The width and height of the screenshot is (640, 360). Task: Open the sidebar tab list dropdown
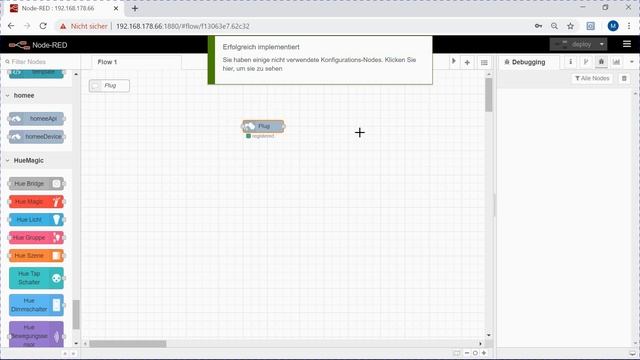[x=632, y=62]
